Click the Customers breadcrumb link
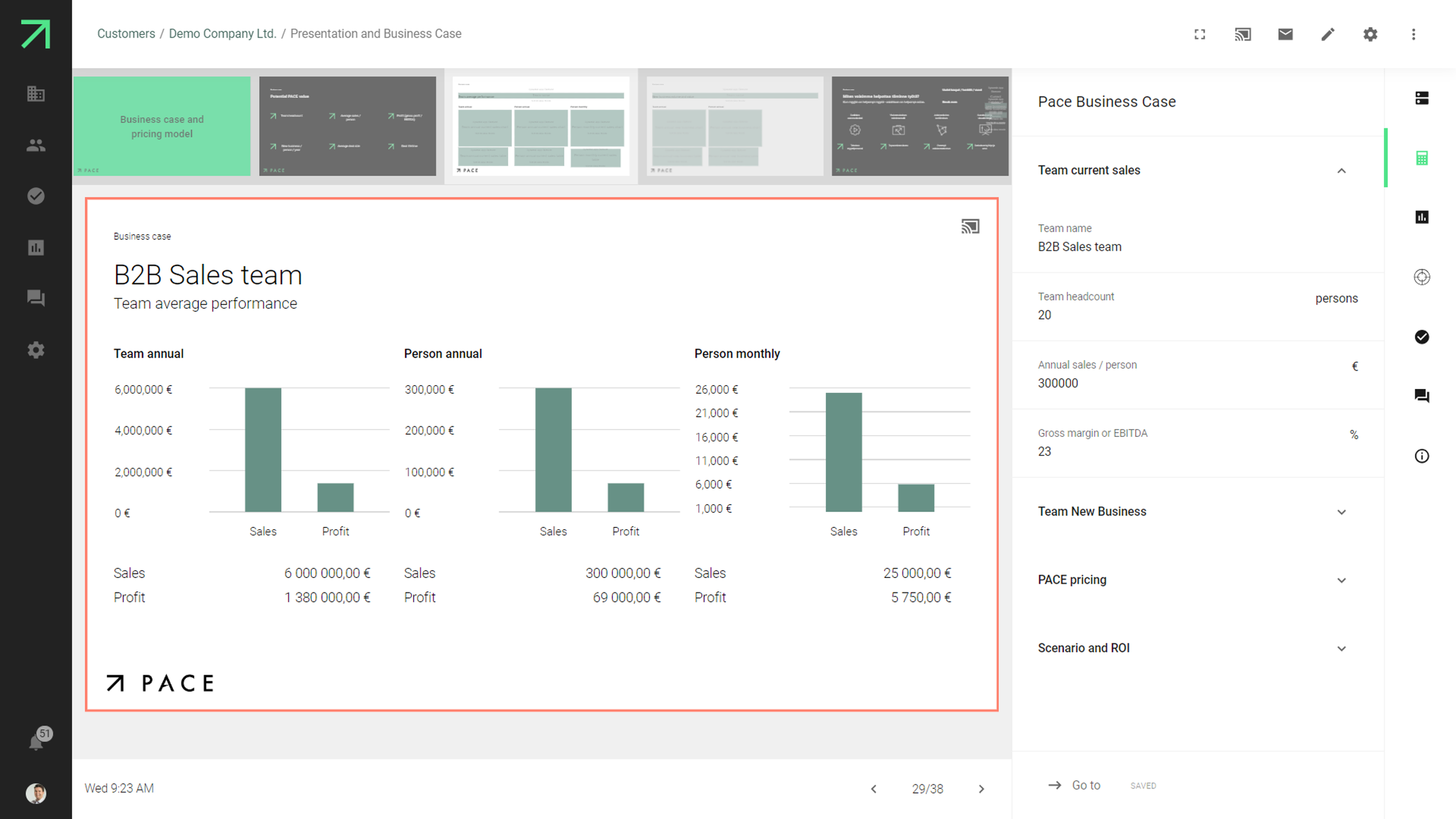Screen dimensions: 1456x819 pos(126,34)
